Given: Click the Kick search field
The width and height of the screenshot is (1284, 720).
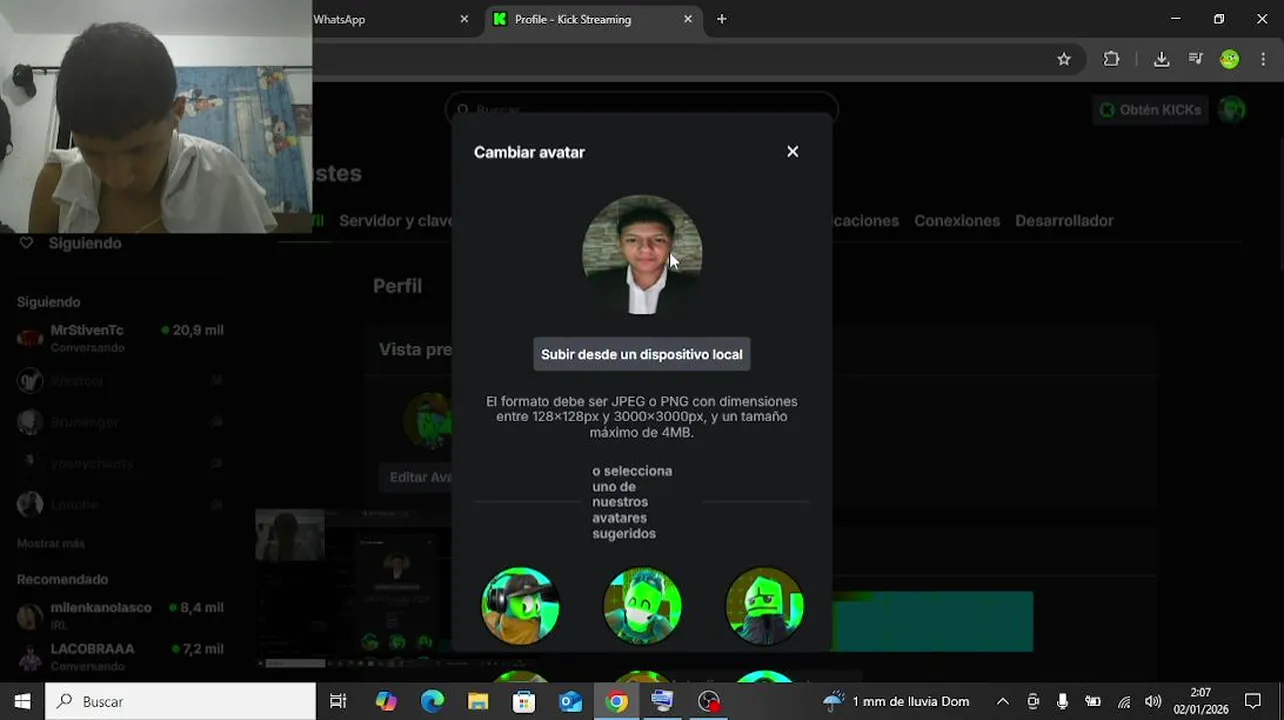Looking at the screenshot, I should pyautogui.click(x=641, y=109).
